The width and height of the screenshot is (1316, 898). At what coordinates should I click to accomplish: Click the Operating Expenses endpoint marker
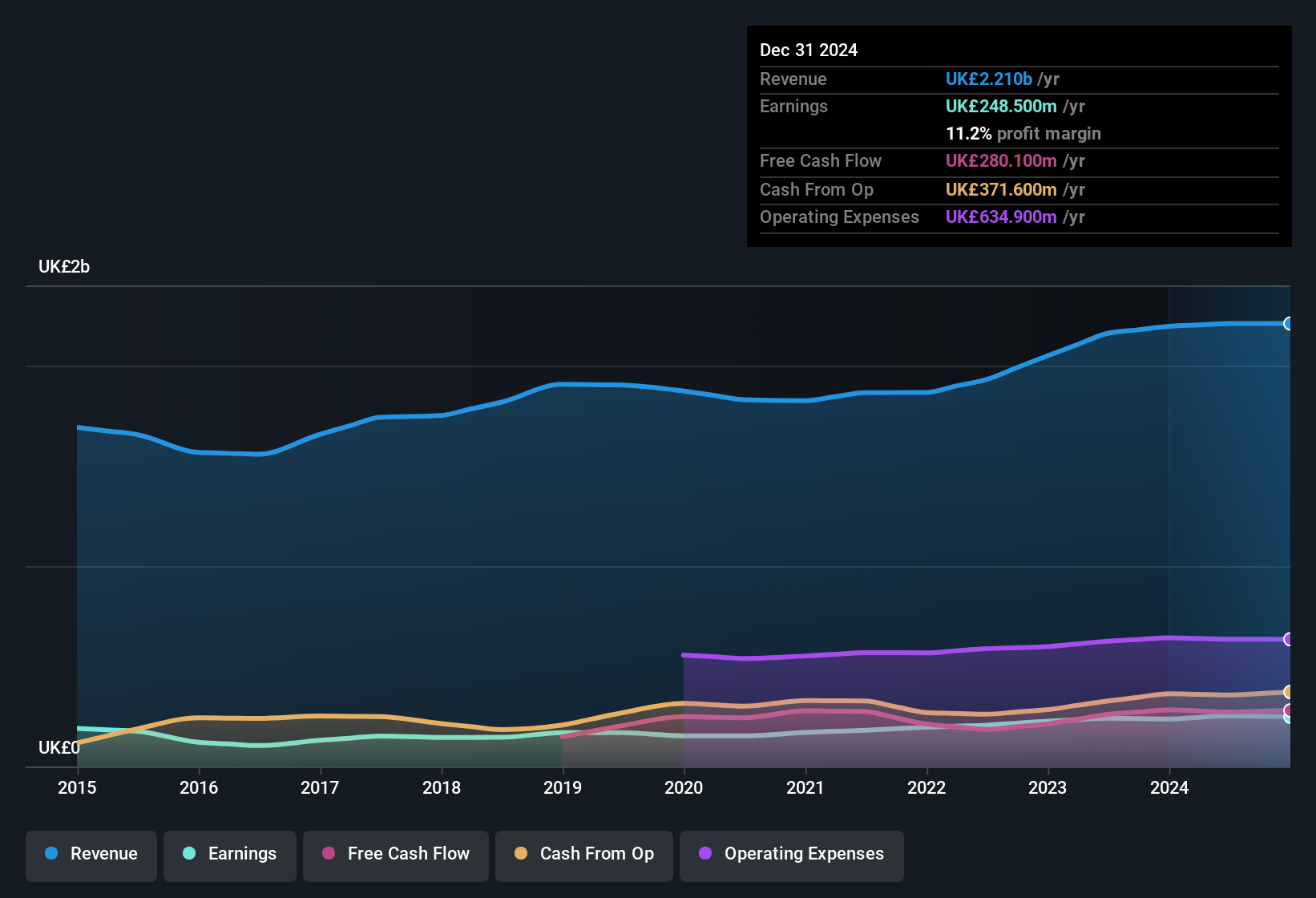point(1289,639)
